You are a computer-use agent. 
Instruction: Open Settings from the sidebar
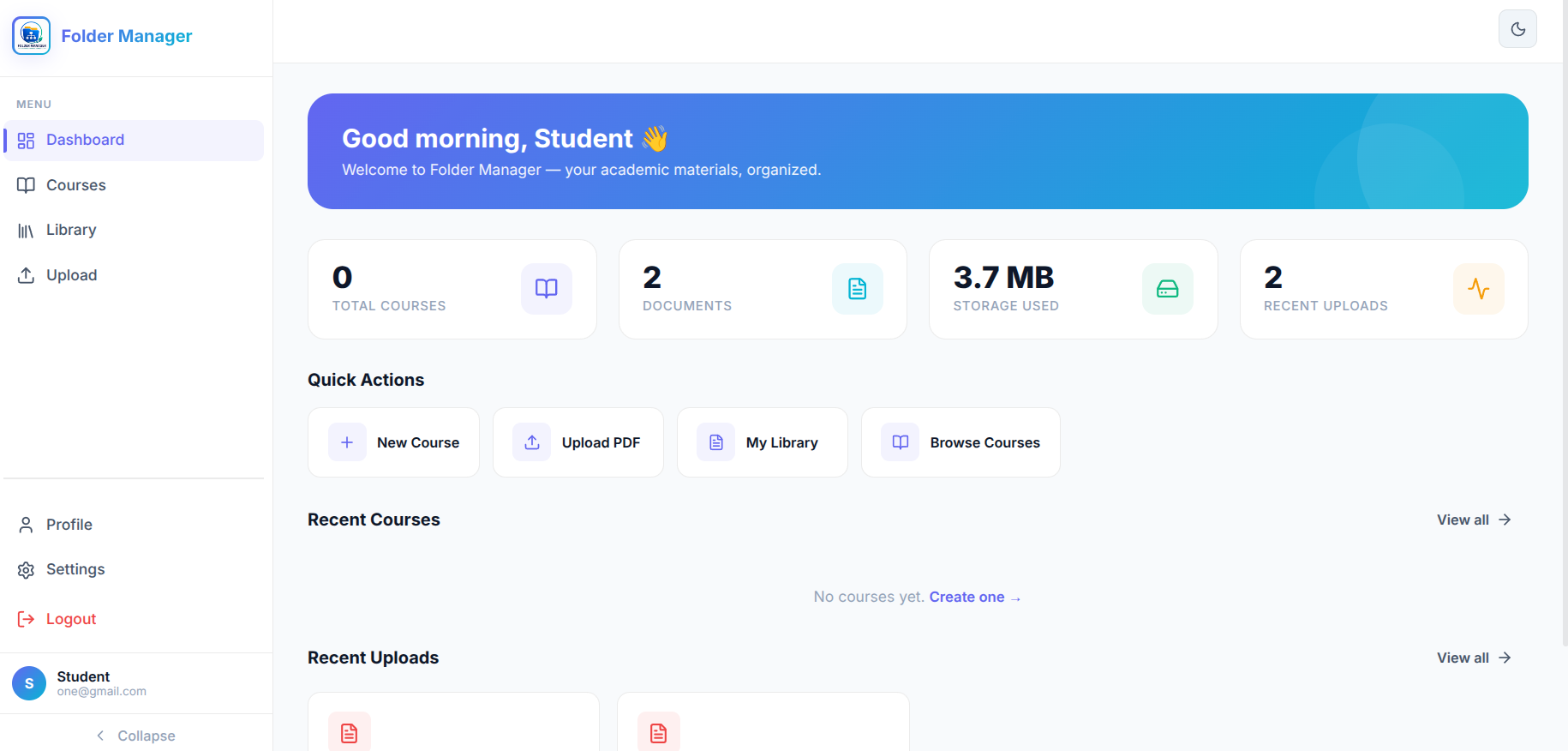click(x=134, y=569)
